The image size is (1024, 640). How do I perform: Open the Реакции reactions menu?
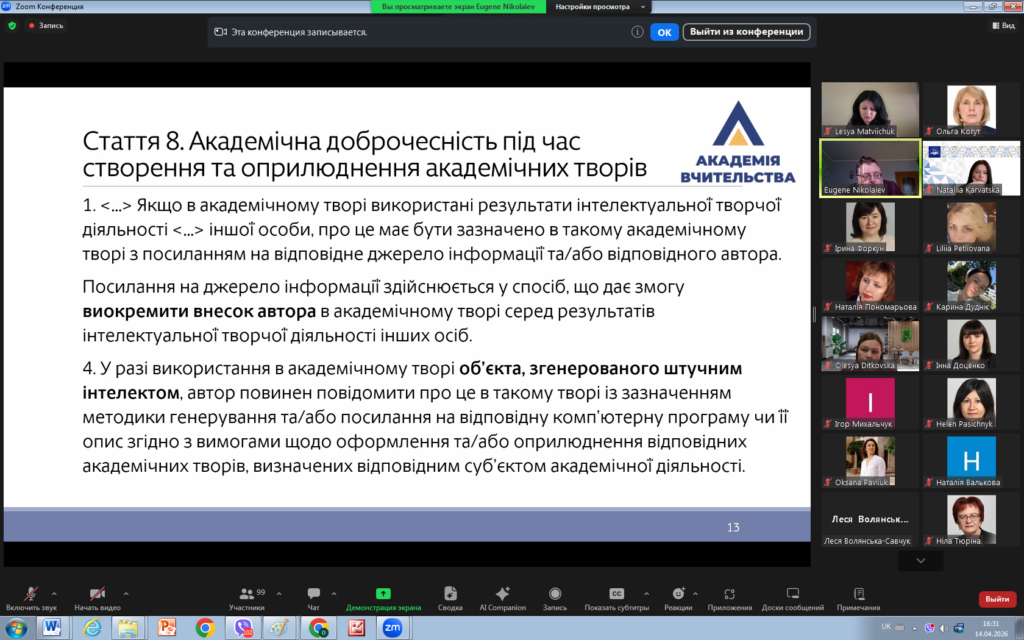point(678,594)
